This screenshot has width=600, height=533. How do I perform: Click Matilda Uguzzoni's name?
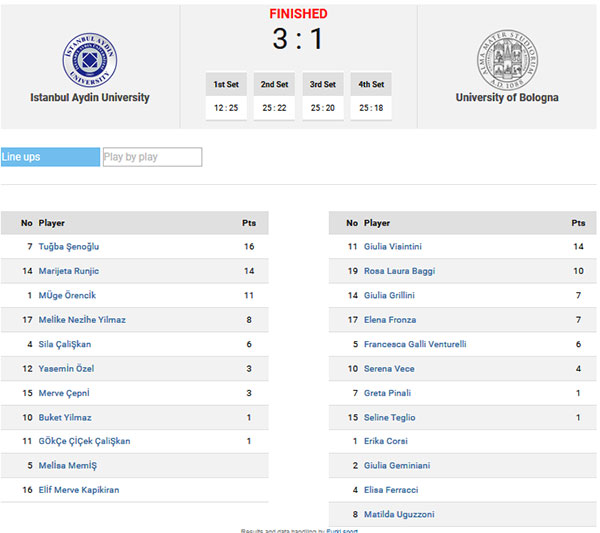pyautogui.click(x=399, y=514)
